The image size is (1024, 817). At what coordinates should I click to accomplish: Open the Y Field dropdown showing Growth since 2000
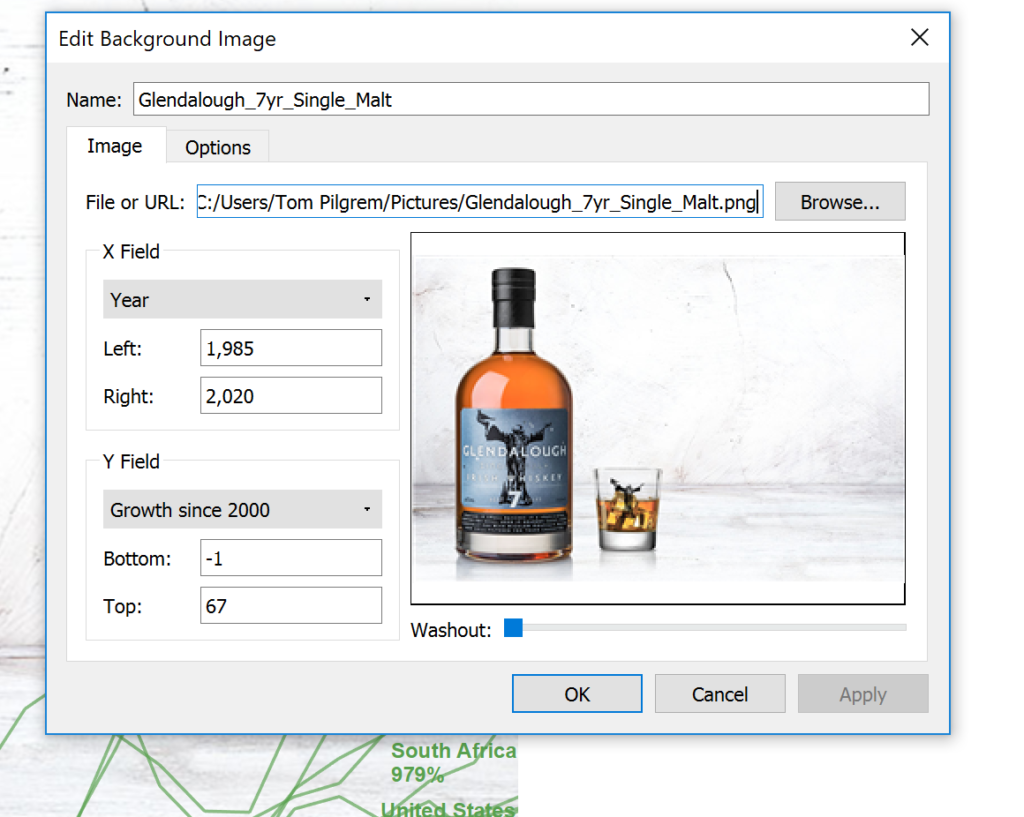[x=242, y=509]
